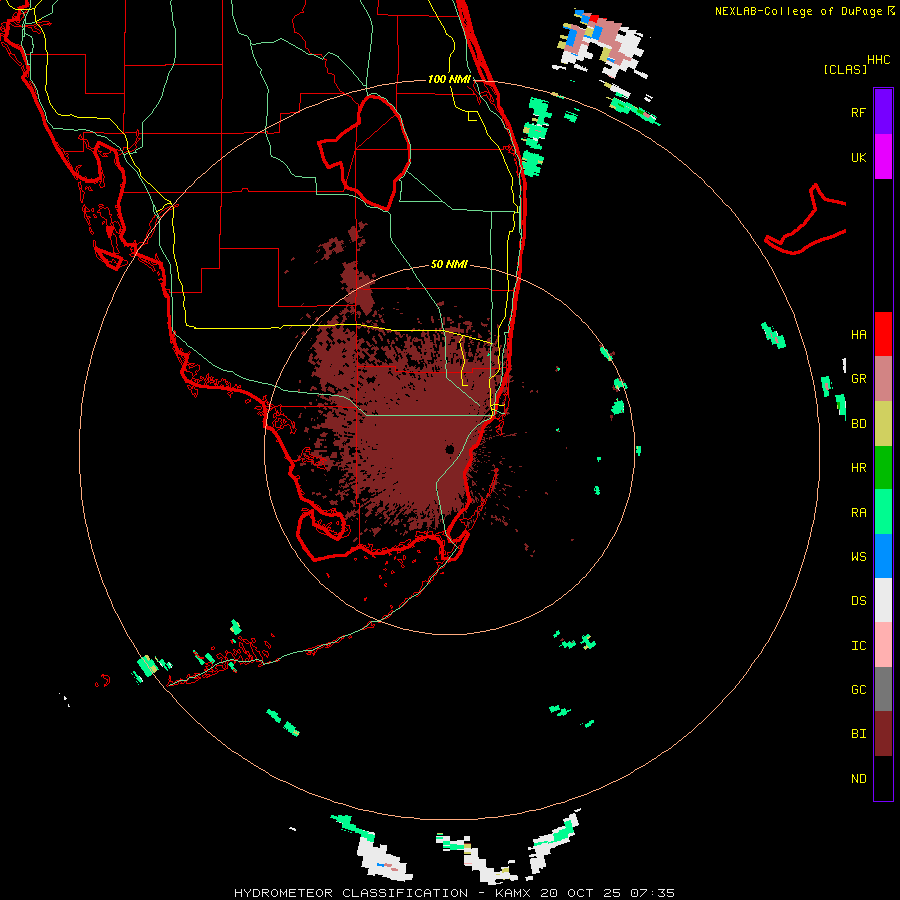Image resolution: width=900 pixels, height=900 pixels.
Task: Select the GR pink-brown legend swatch
Action: [x=883, y=378]
